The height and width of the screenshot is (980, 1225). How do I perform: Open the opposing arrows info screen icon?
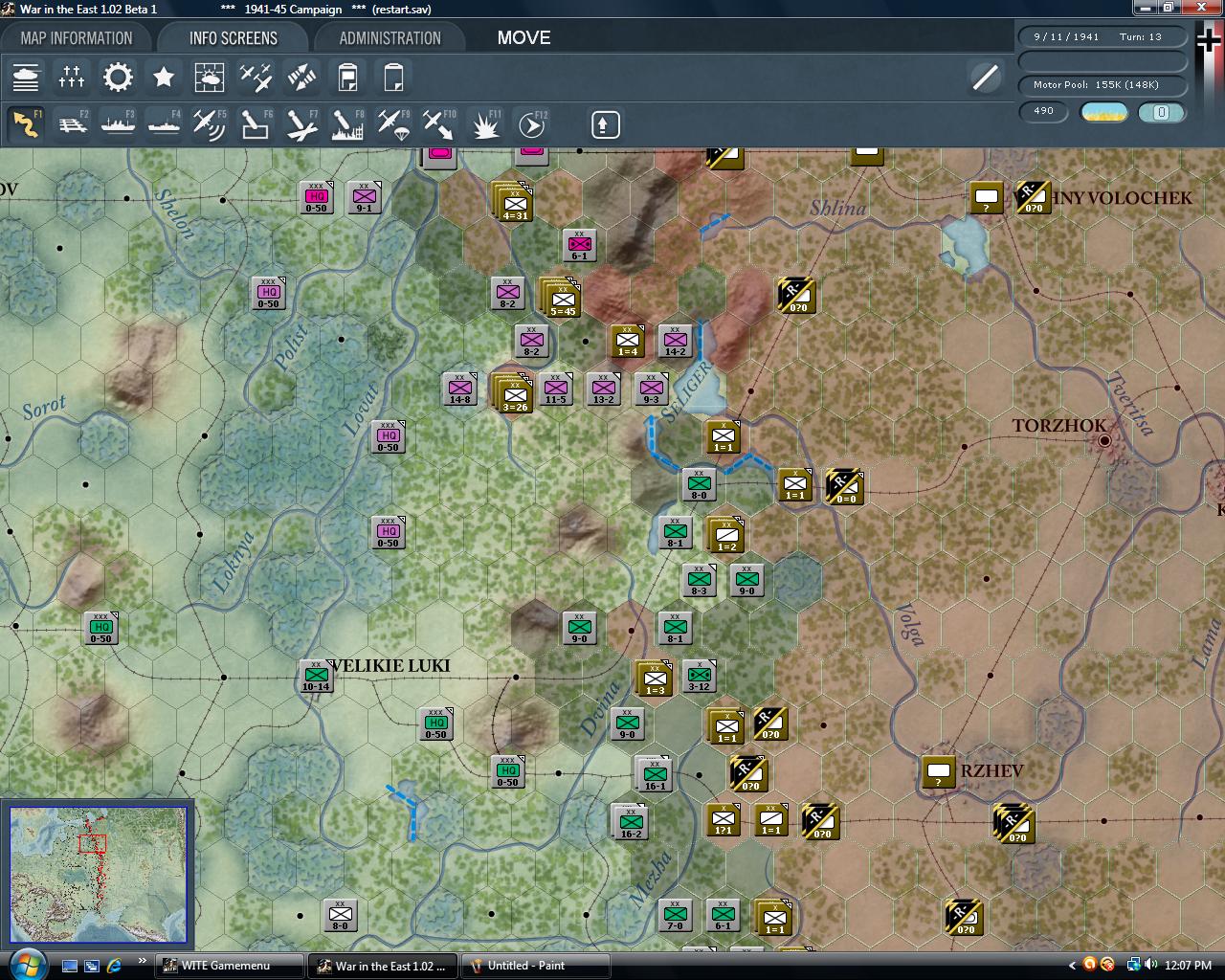[301, 77]
